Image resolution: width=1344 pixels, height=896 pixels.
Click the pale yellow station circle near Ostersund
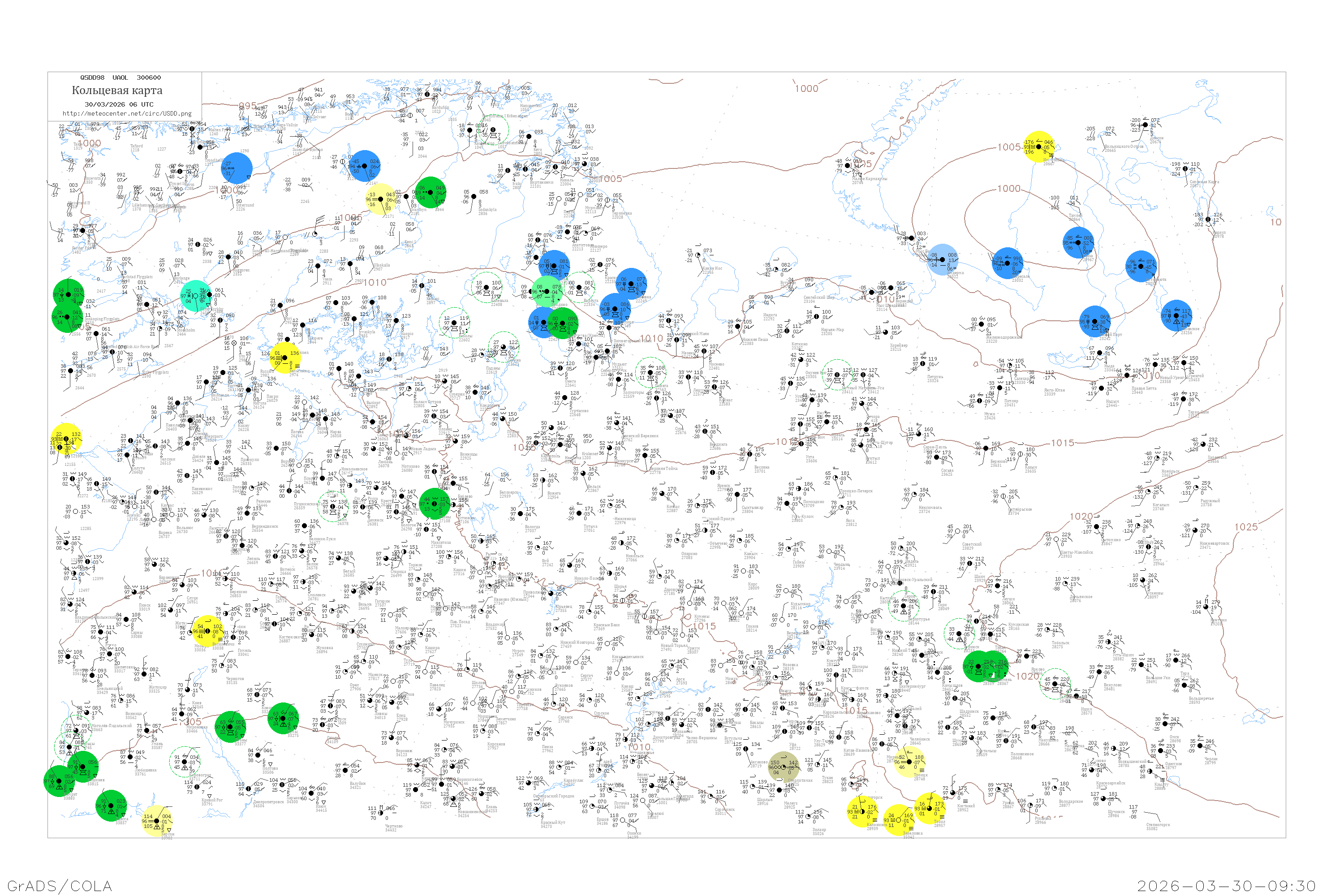pyautogui.click(x=380, y=199)
